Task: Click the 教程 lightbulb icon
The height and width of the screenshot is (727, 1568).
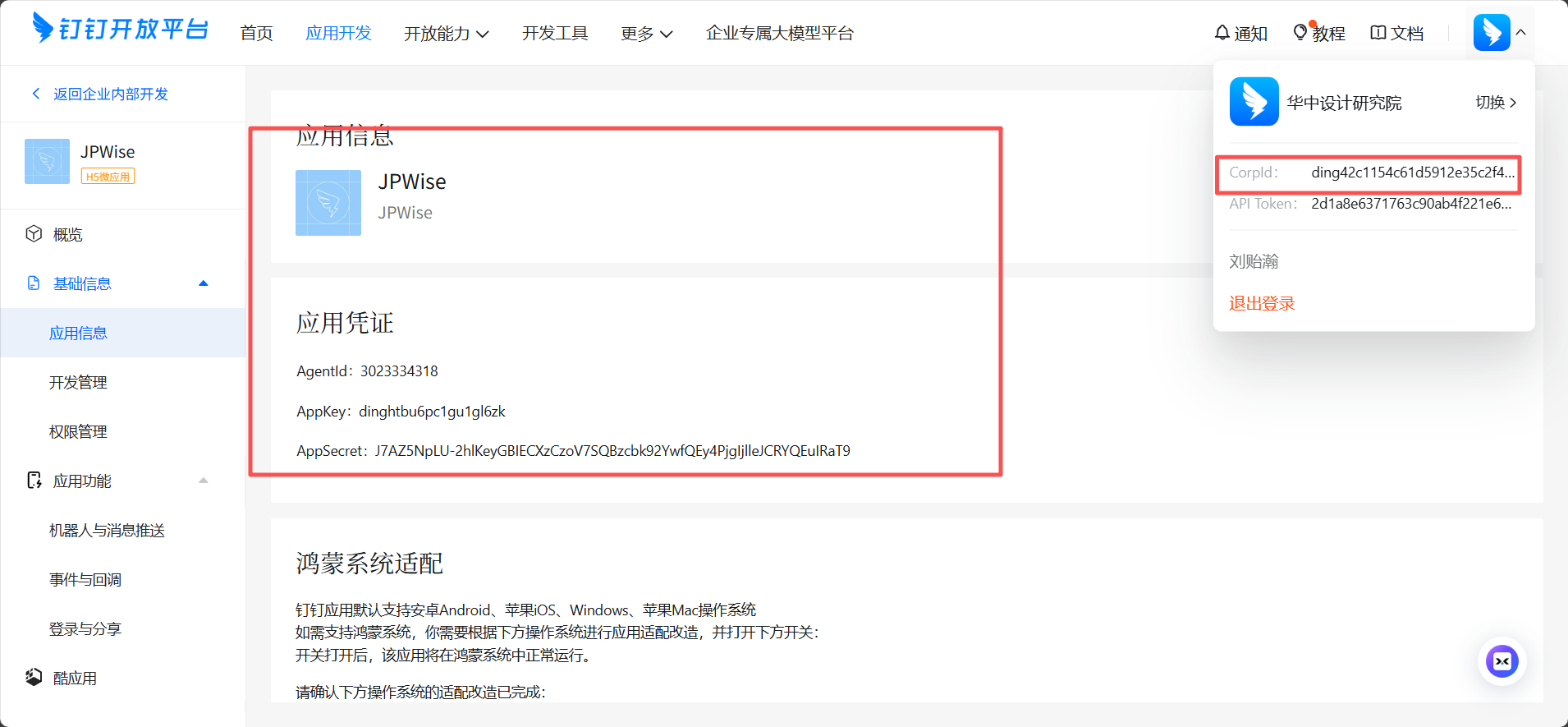Action: click(1300, 33)
